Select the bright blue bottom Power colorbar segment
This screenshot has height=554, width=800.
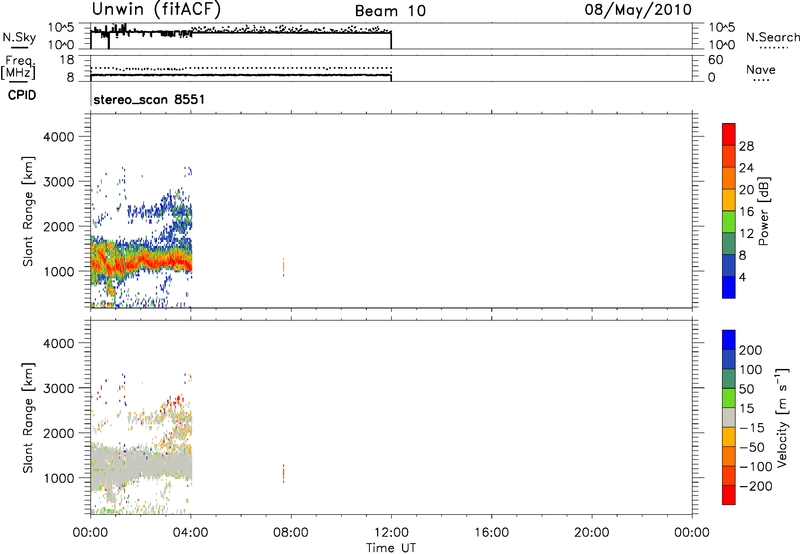coord(729,287)
